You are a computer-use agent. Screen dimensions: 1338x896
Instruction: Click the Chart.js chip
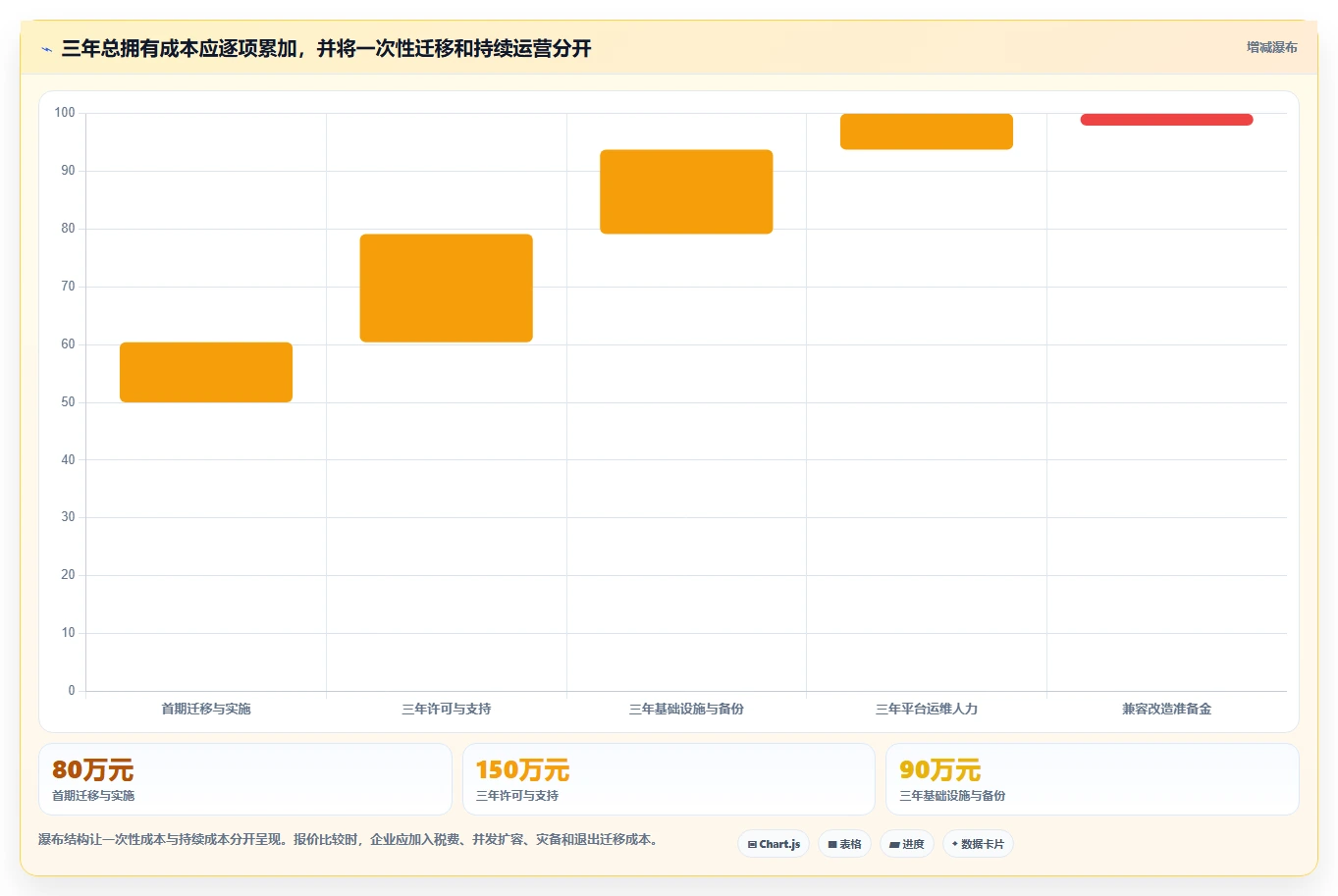pos(774,844)
